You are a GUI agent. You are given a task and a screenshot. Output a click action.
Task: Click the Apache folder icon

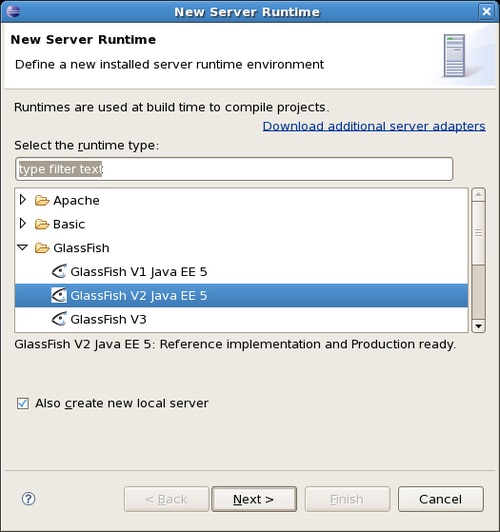(x=42, y=201)
